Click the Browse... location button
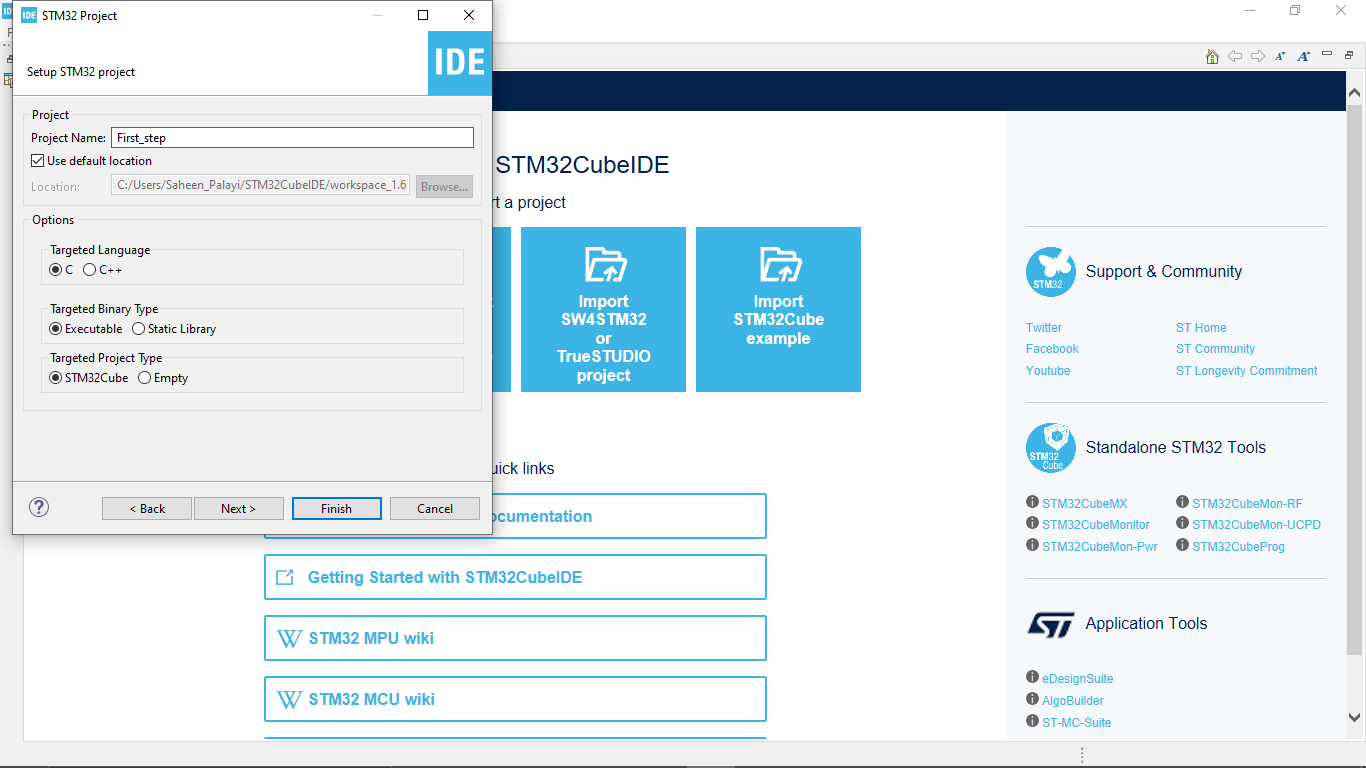 tap(444, 186)
